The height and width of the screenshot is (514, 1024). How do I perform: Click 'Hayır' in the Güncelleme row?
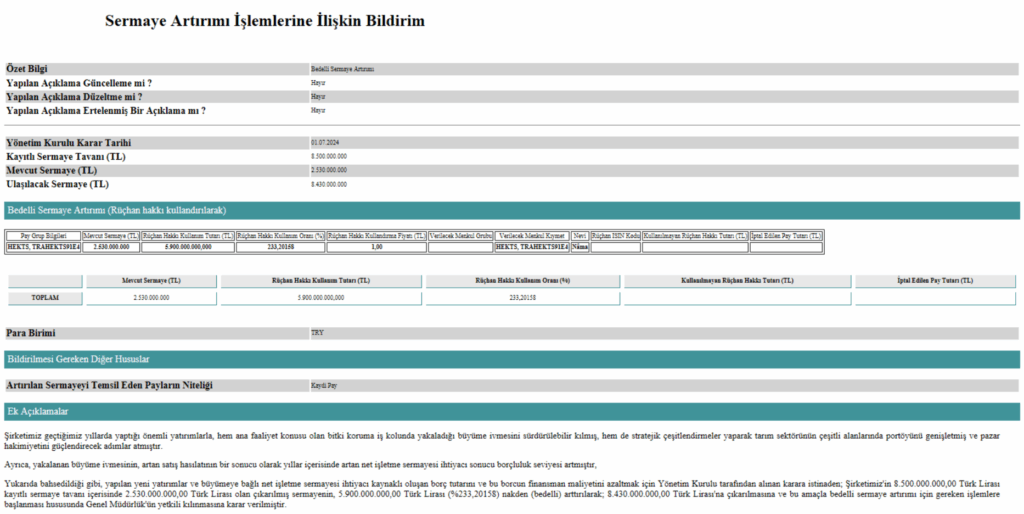[x=318, y=83]
